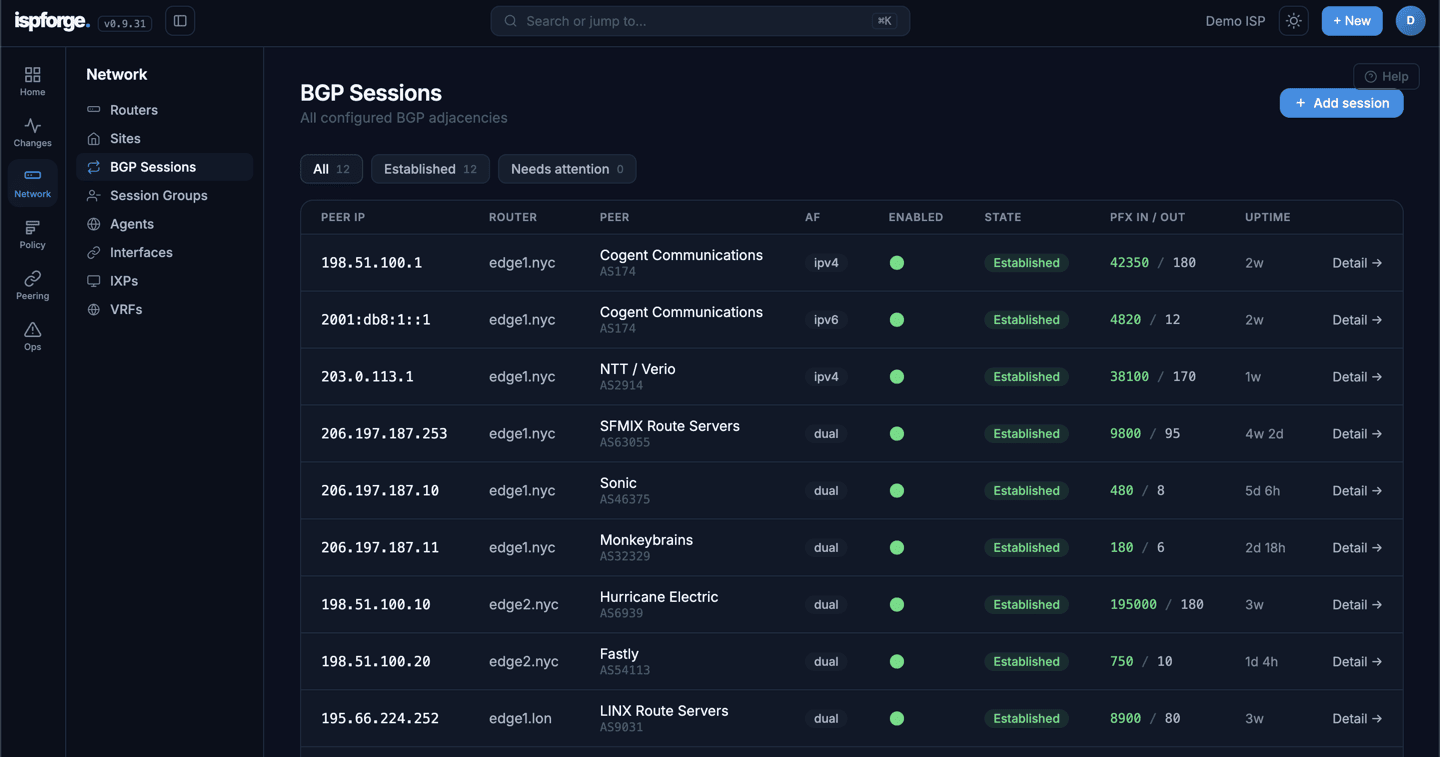Click prefix count 195000

tap(1133, 605)
